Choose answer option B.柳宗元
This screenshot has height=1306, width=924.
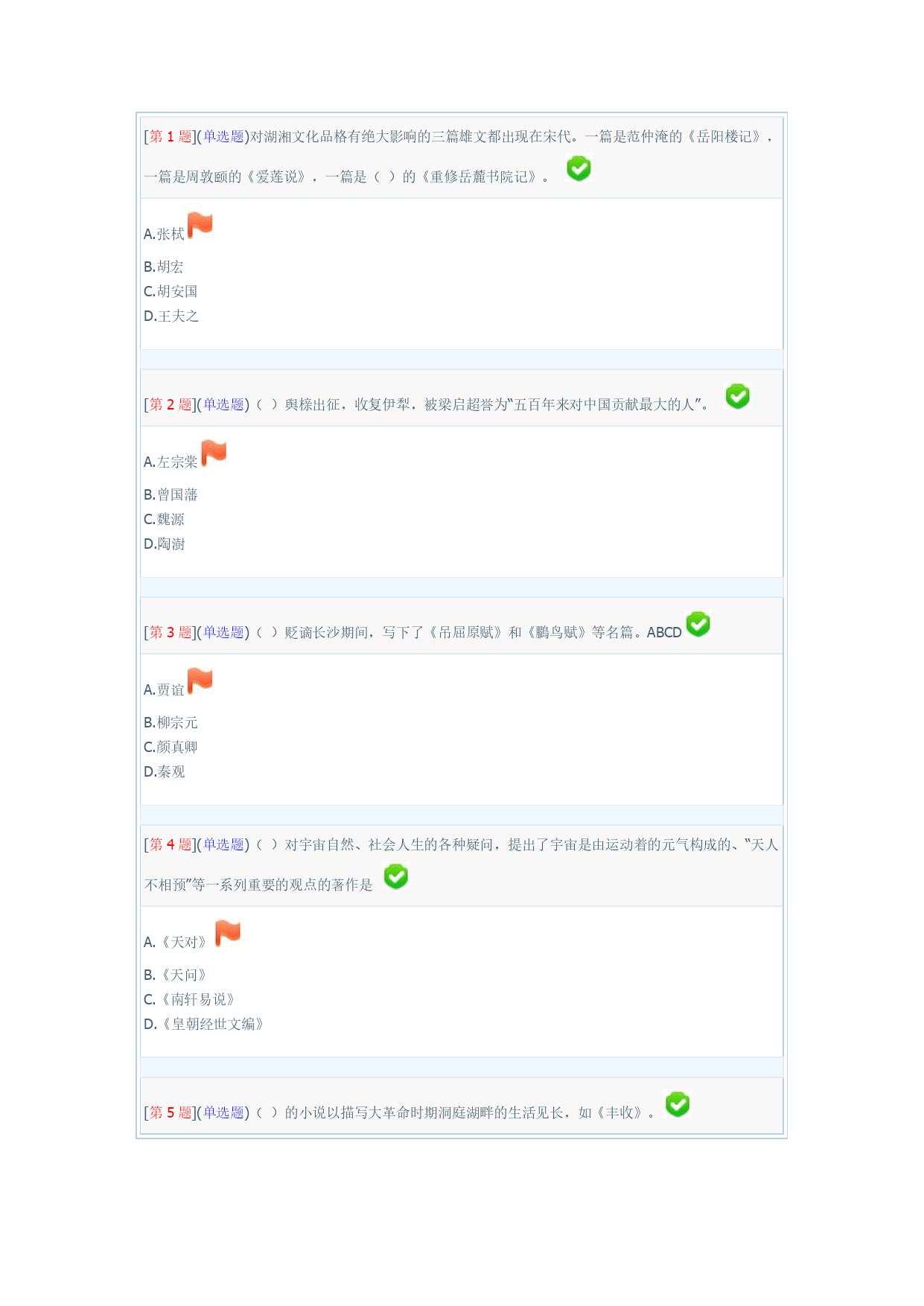click(171, 722)
